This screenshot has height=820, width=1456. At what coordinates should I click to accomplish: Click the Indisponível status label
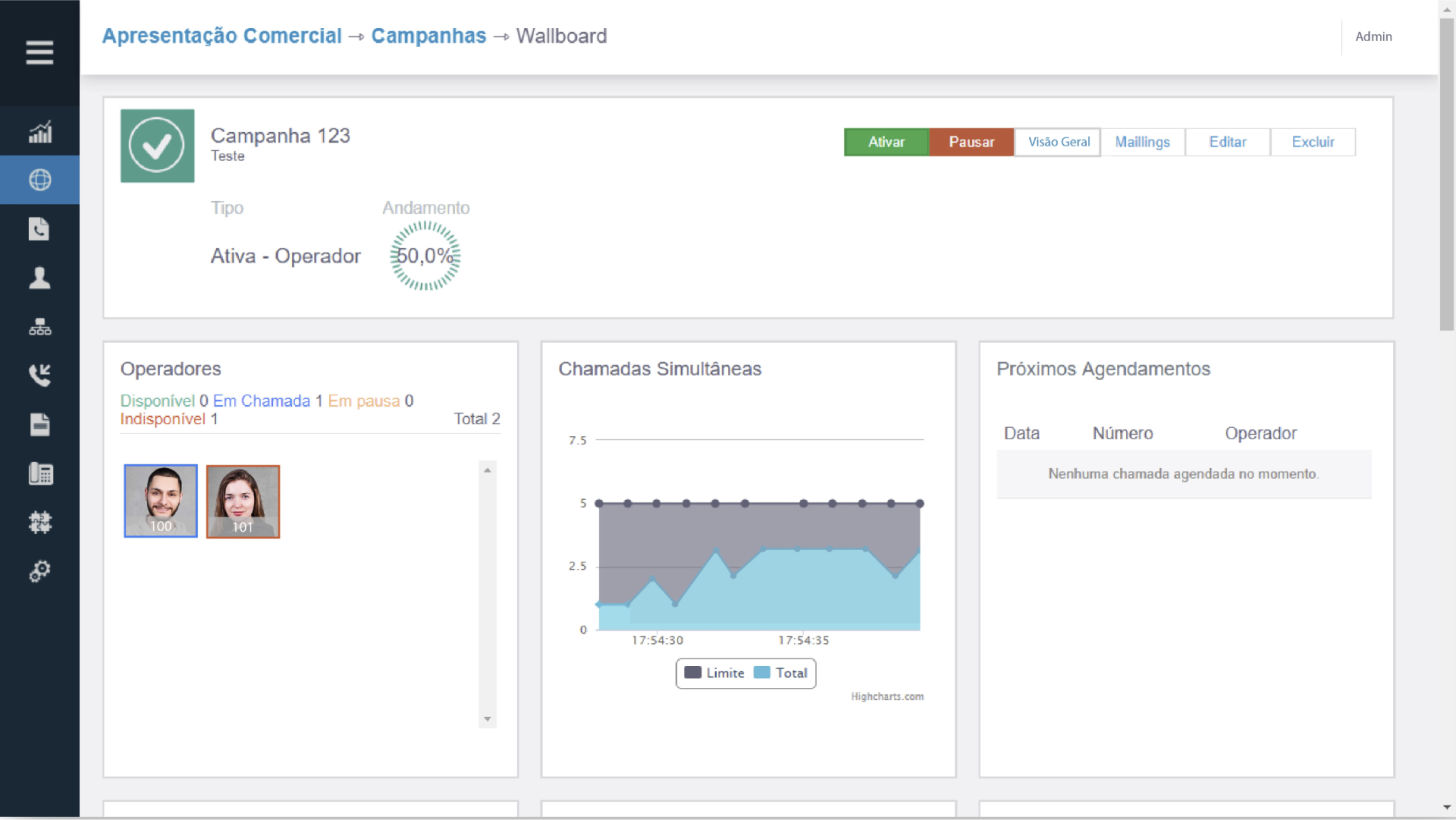[x=163, y=419]
